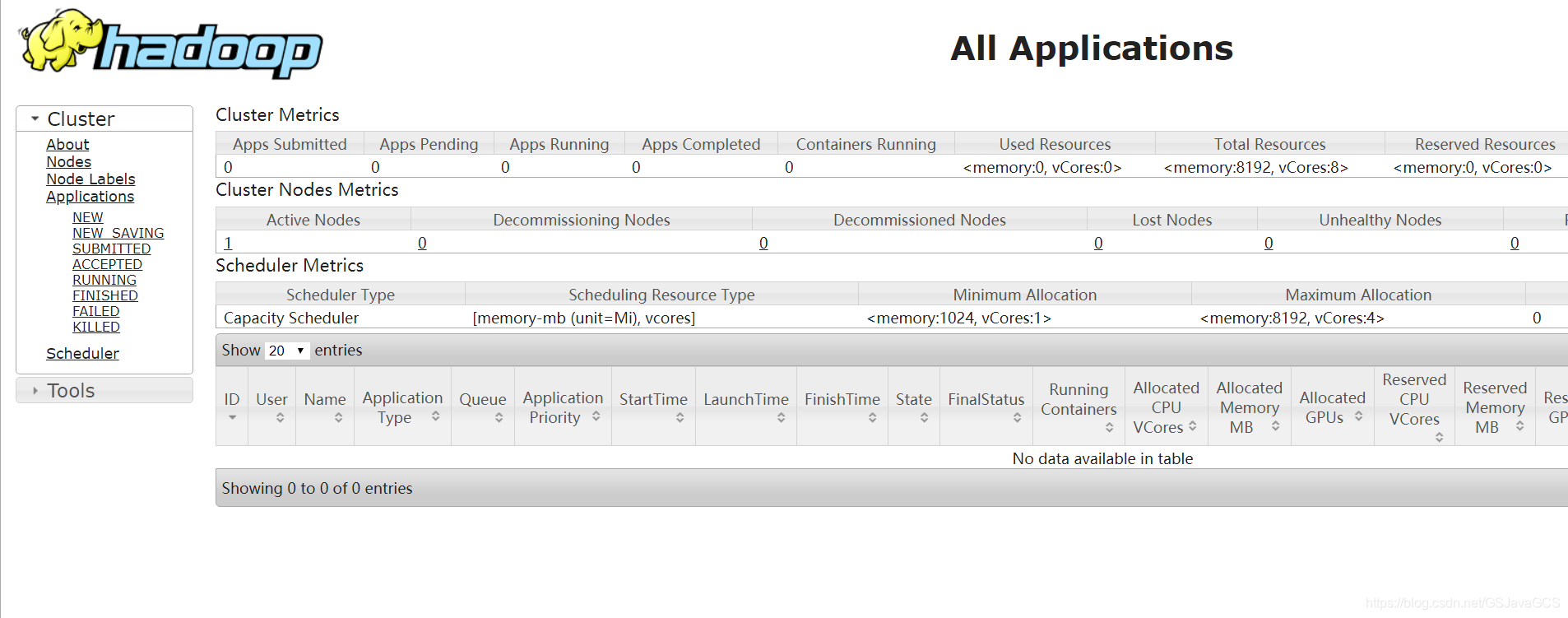Filter applications by NEW state
The image size is (1568, 618).
click(88, 217)
